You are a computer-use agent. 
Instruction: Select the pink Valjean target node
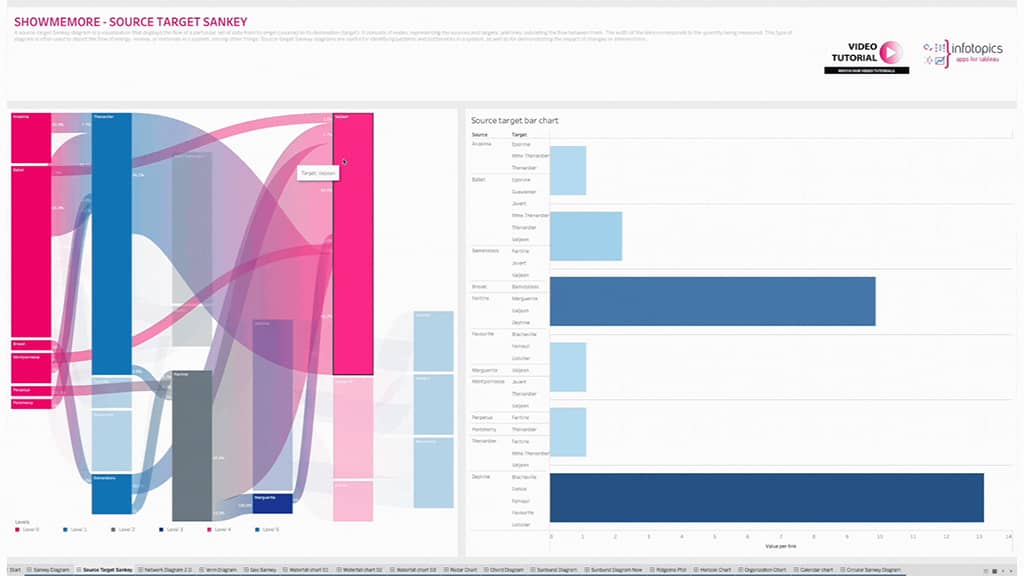[x=353, y=244]
